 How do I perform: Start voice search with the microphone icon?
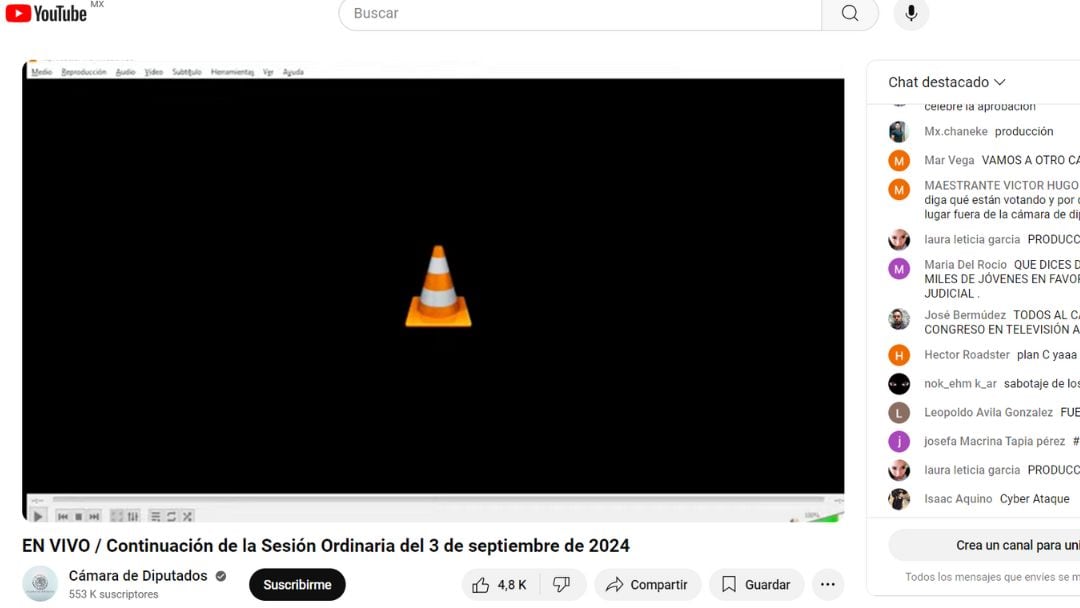911,13
